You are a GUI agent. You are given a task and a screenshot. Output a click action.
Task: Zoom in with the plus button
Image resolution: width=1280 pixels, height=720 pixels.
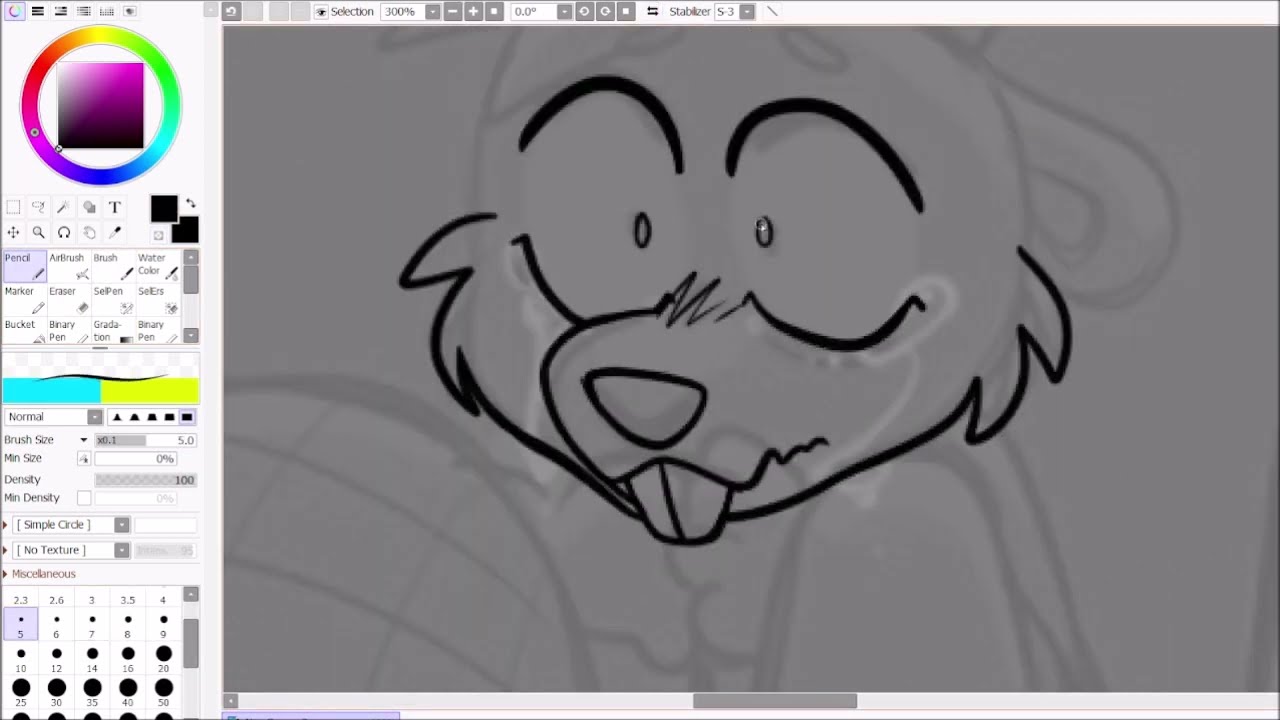[473, 11]
